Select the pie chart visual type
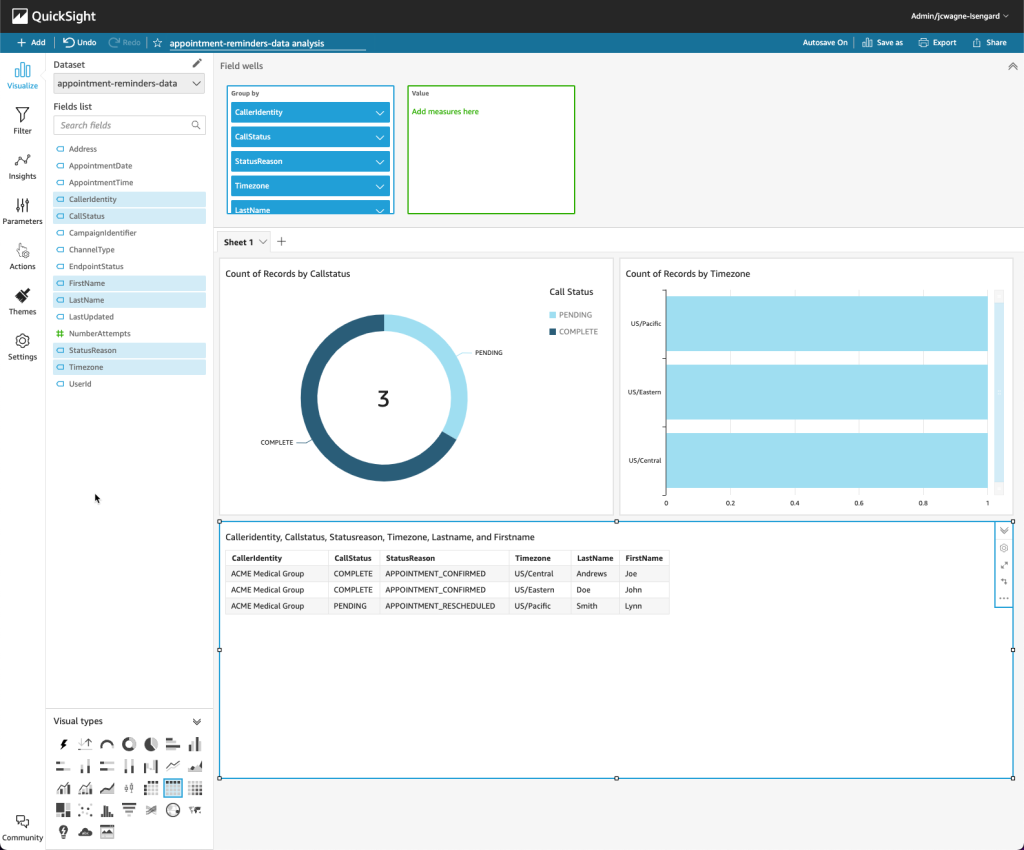 (150, 744)
